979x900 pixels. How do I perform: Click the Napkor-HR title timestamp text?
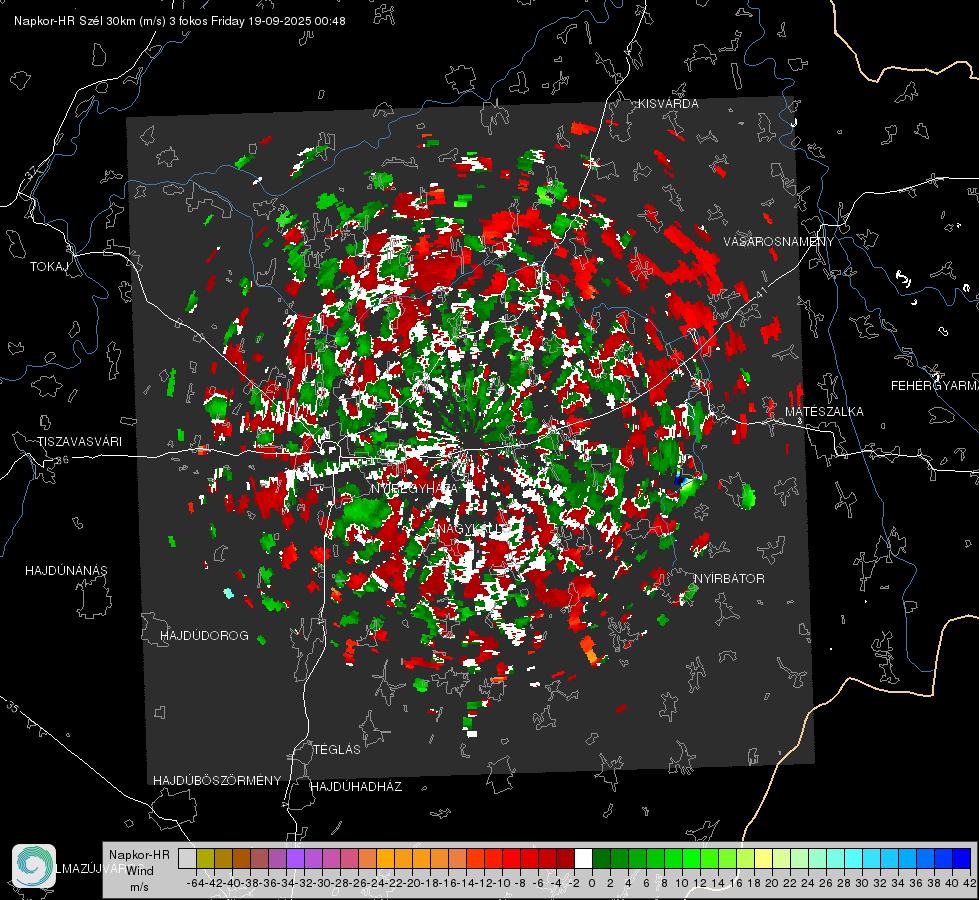[180, 21]
